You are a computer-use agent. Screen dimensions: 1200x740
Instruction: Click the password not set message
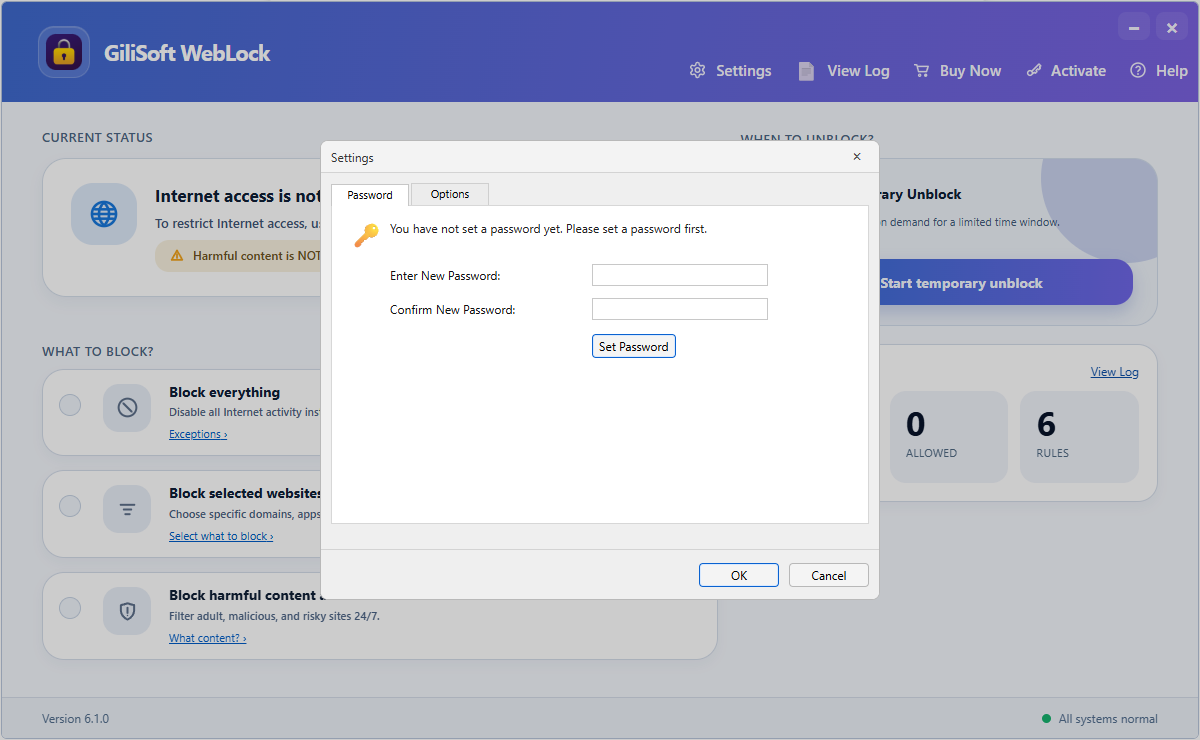coord(548,229)
